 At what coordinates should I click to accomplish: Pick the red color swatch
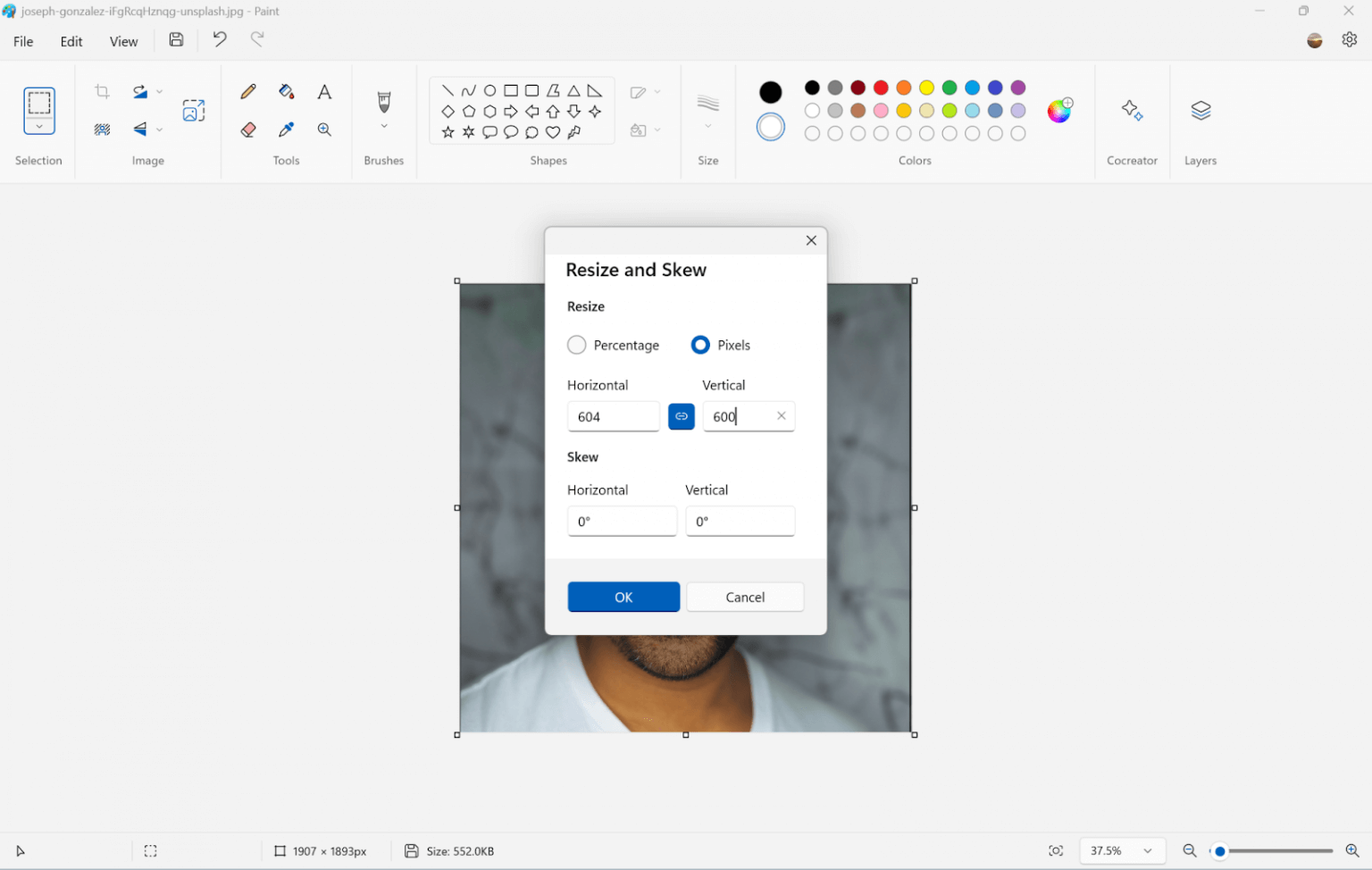pos(881,88)
